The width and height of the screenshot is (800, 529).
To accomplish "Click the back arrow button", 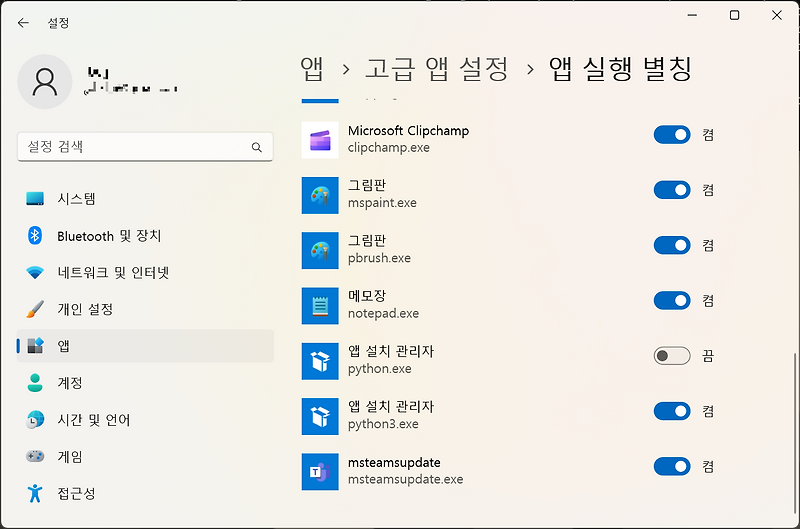I will point(23,23).
